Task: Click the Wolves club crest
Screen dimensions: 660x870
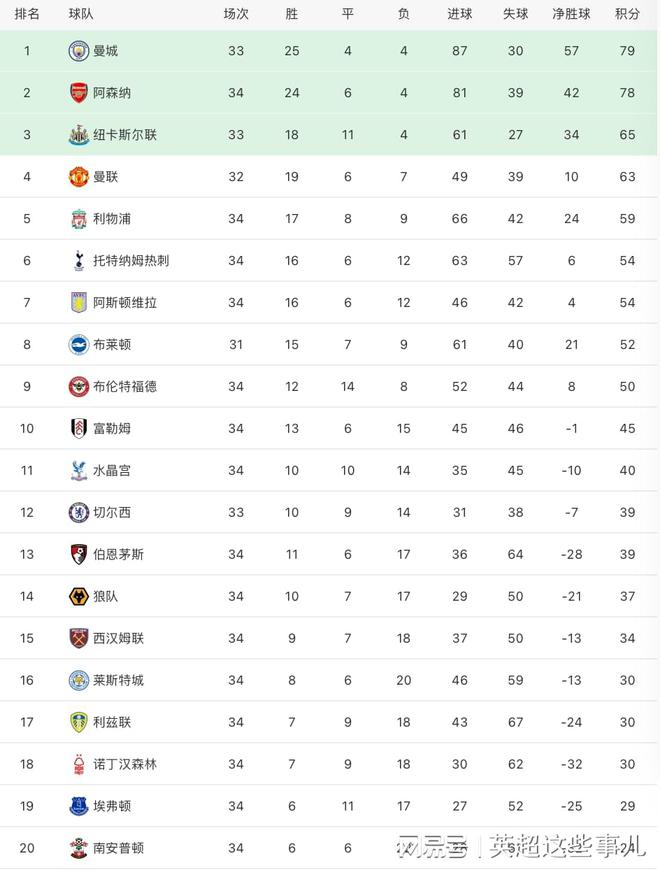Action: pyautogui.click(x=79, y=597)
